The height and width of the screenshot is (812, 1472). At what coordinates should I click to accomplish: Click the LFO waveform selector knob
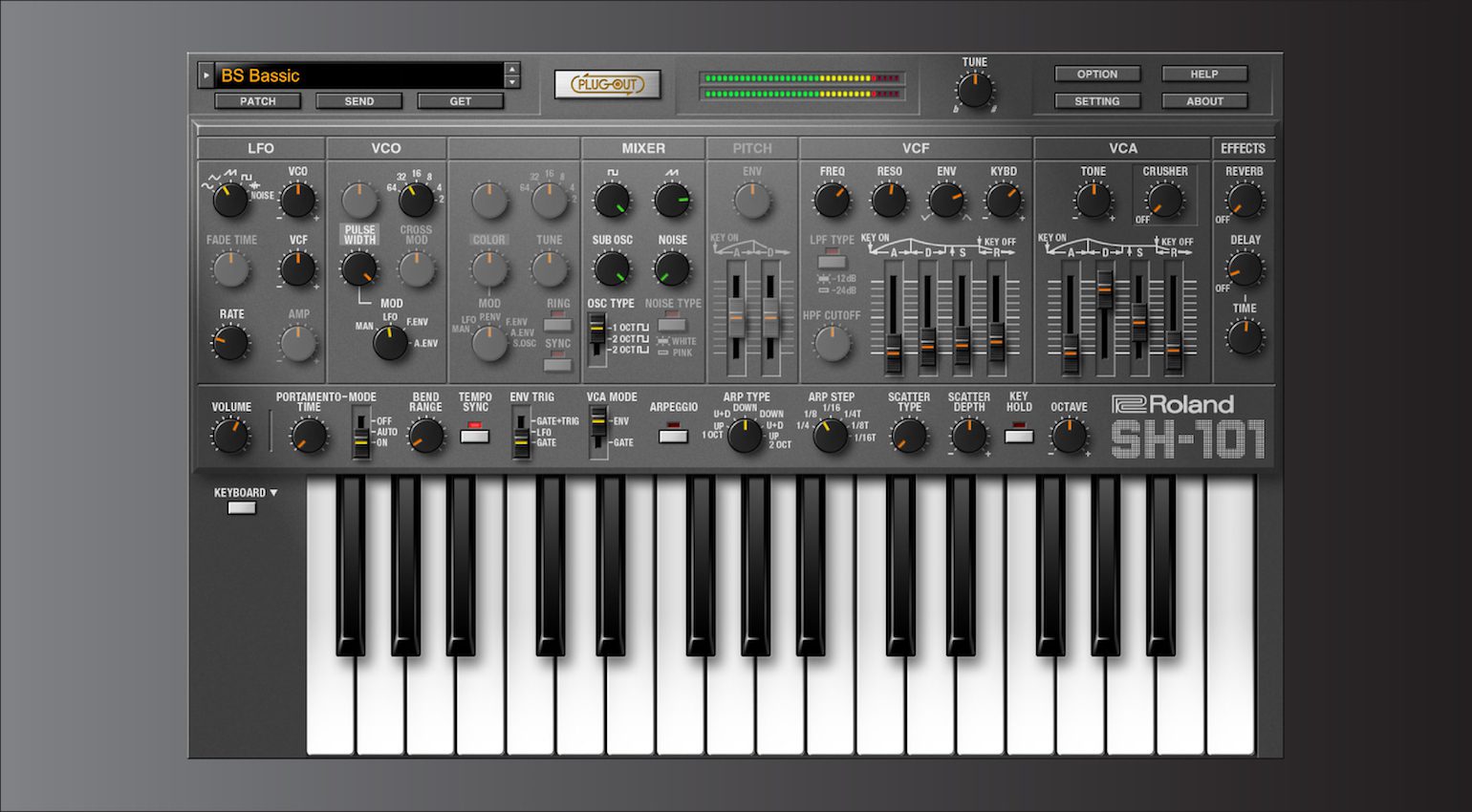[x=230, y=201]
